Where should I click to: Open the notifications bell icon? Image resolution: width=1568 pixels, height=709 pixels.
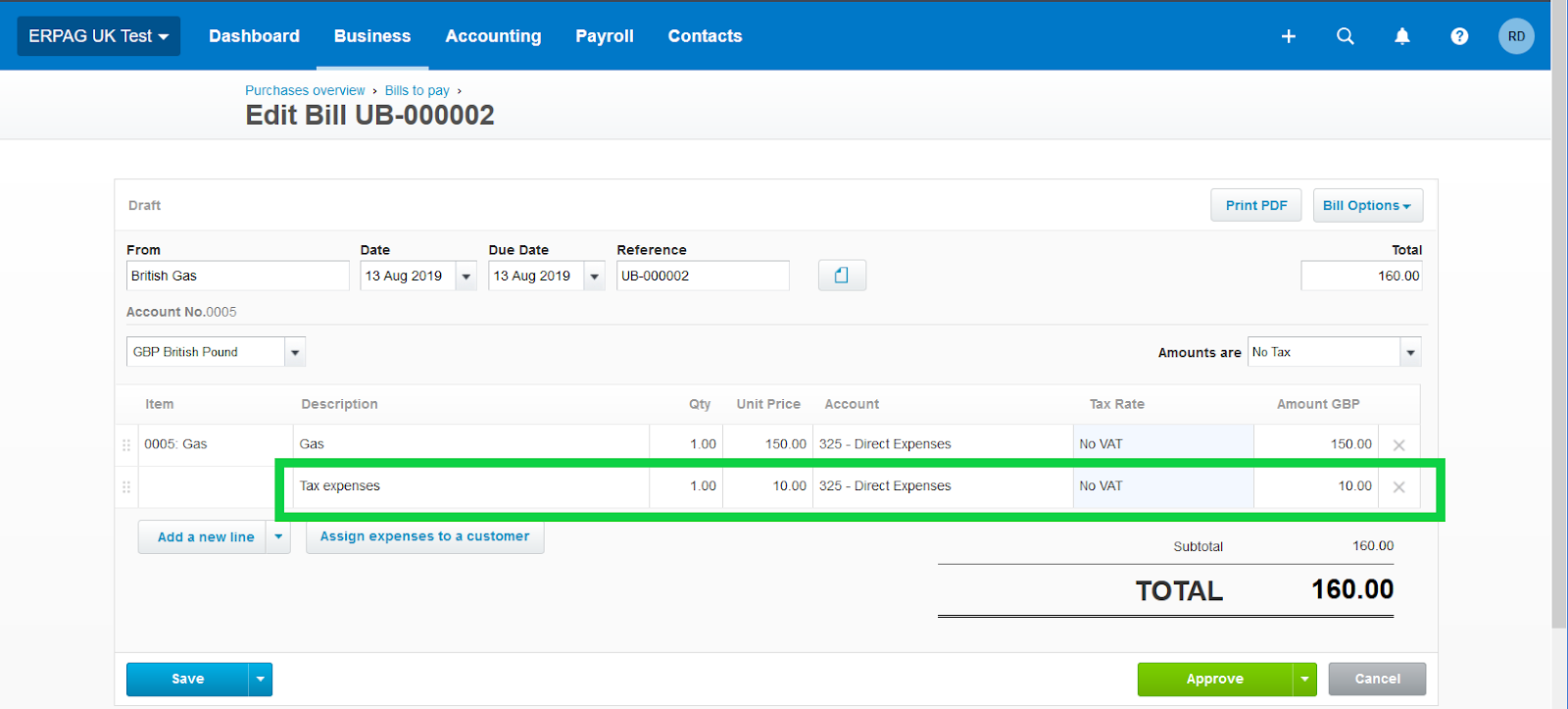[1402, 36]
